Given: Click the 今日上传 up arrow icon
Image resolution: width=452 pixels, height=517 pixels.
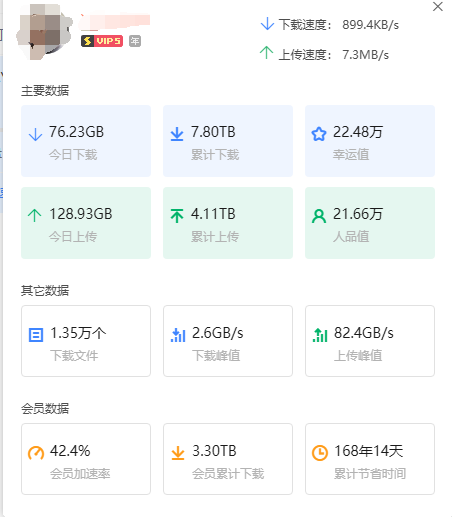Looking at the screenshot, I should pyautogui.click(x=35, y=215).
